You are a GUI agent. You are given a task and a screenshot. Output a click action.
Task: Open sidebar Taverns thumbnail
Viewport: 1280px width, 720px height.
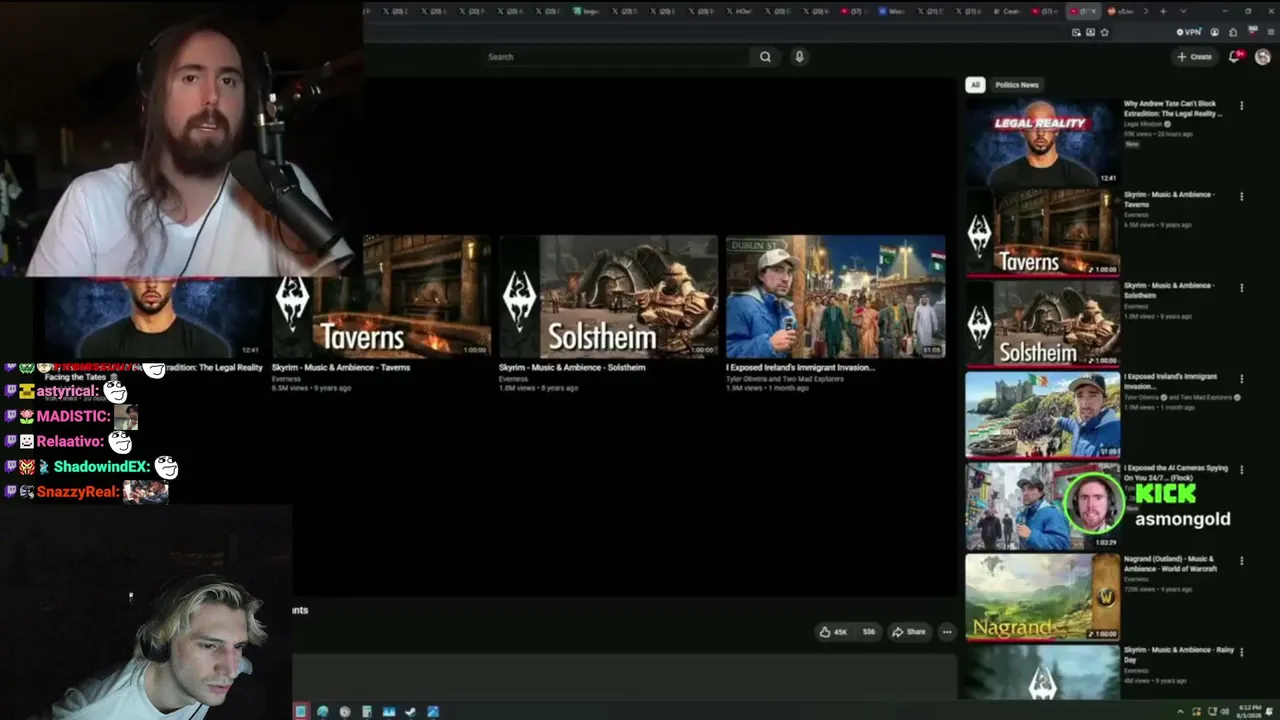click(x=1042, y=233)
